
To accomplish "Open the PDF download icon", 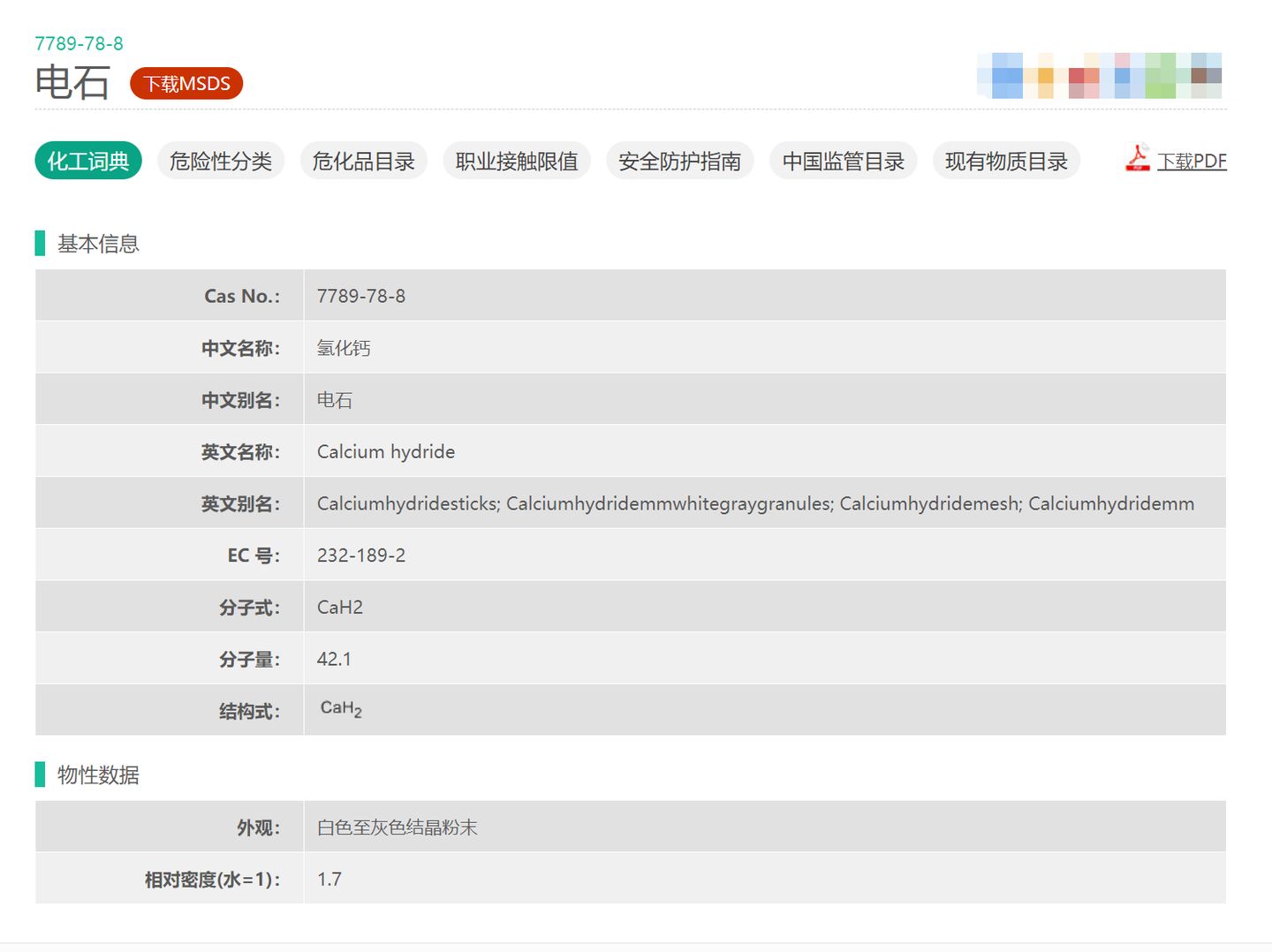I will tap(1137, 157).
